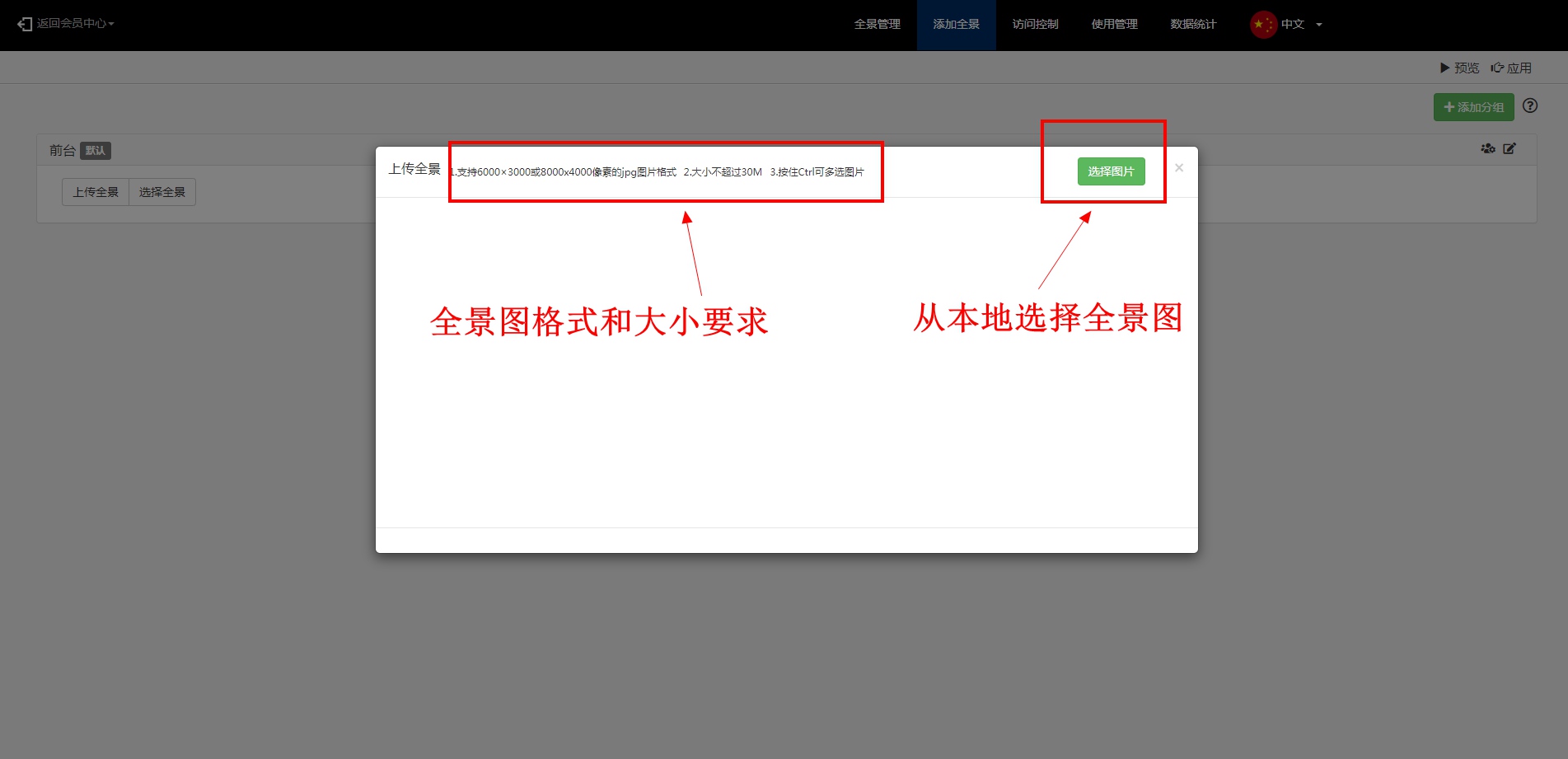Click the return-arrow icon beside 返回会员中心

coord(25,24)
